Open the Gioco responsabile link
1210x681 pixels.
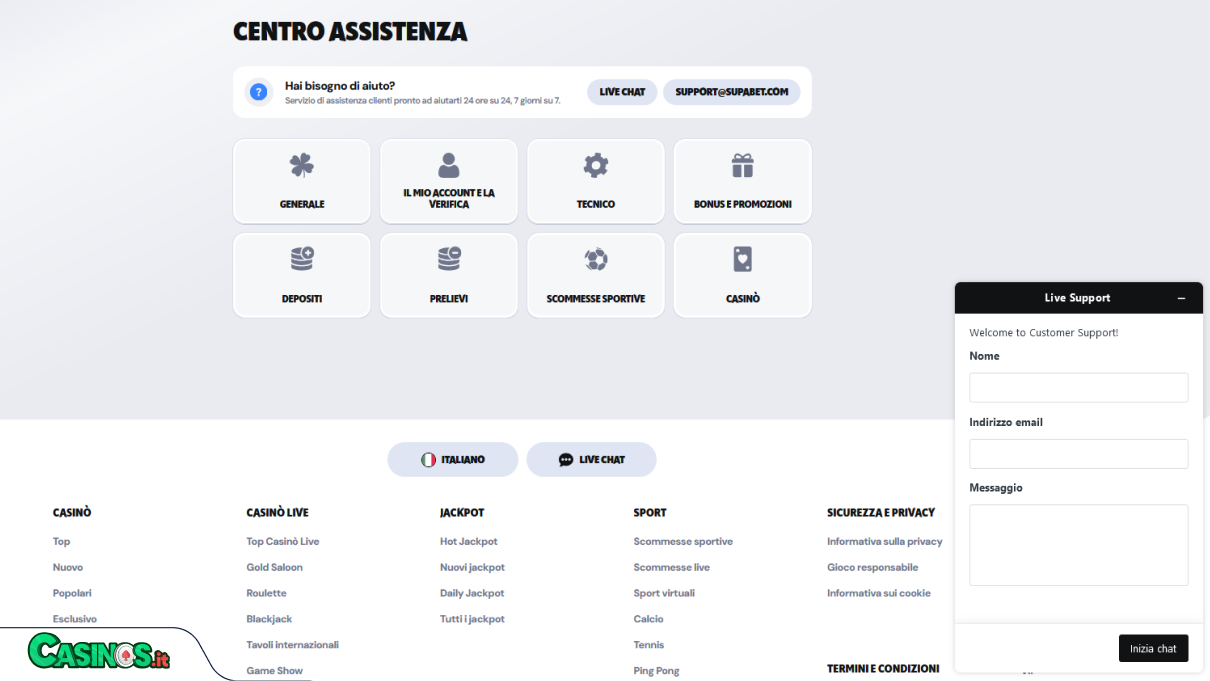[x=872, y=567]
